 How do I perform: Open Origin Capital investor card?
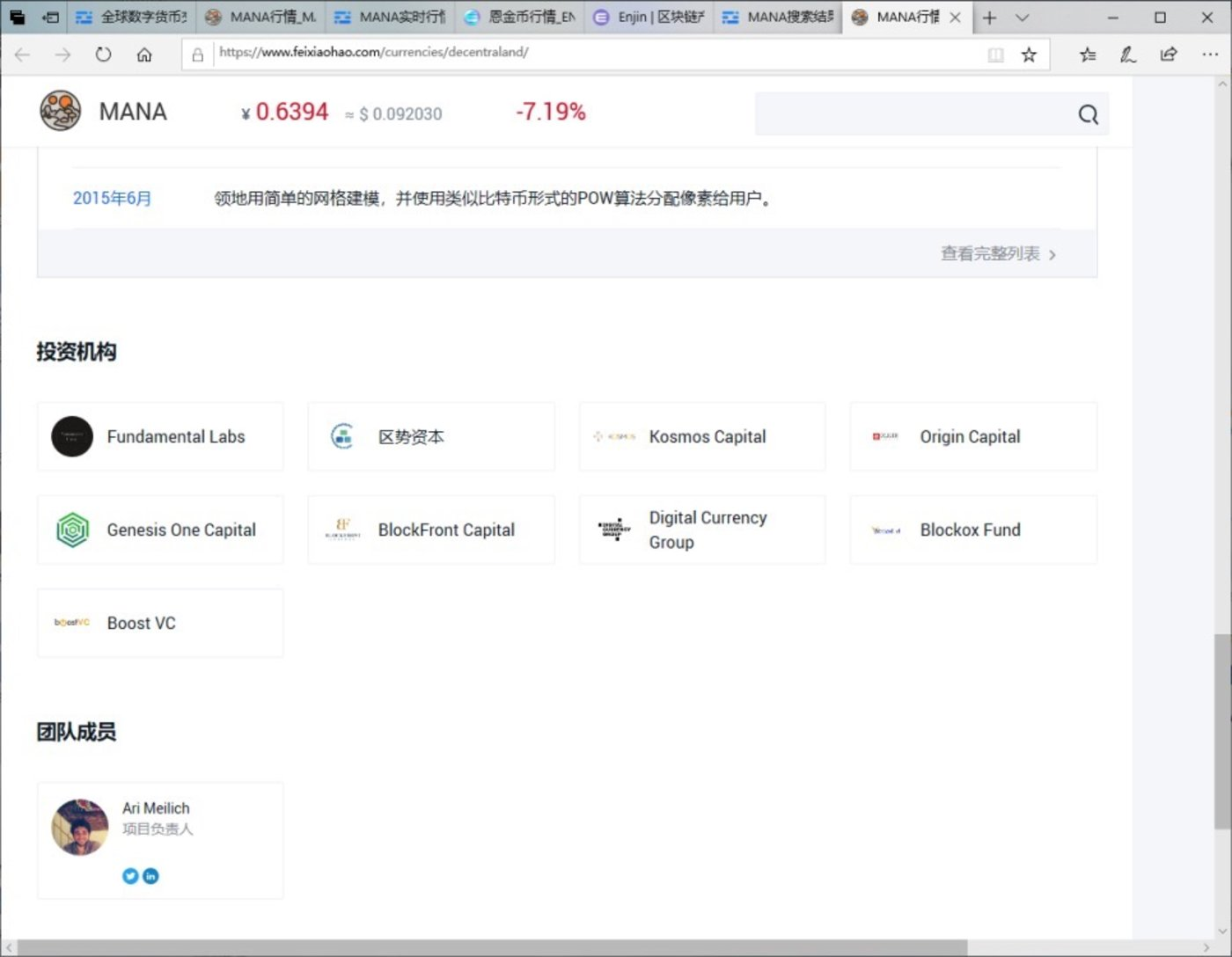tap(973, 436)
